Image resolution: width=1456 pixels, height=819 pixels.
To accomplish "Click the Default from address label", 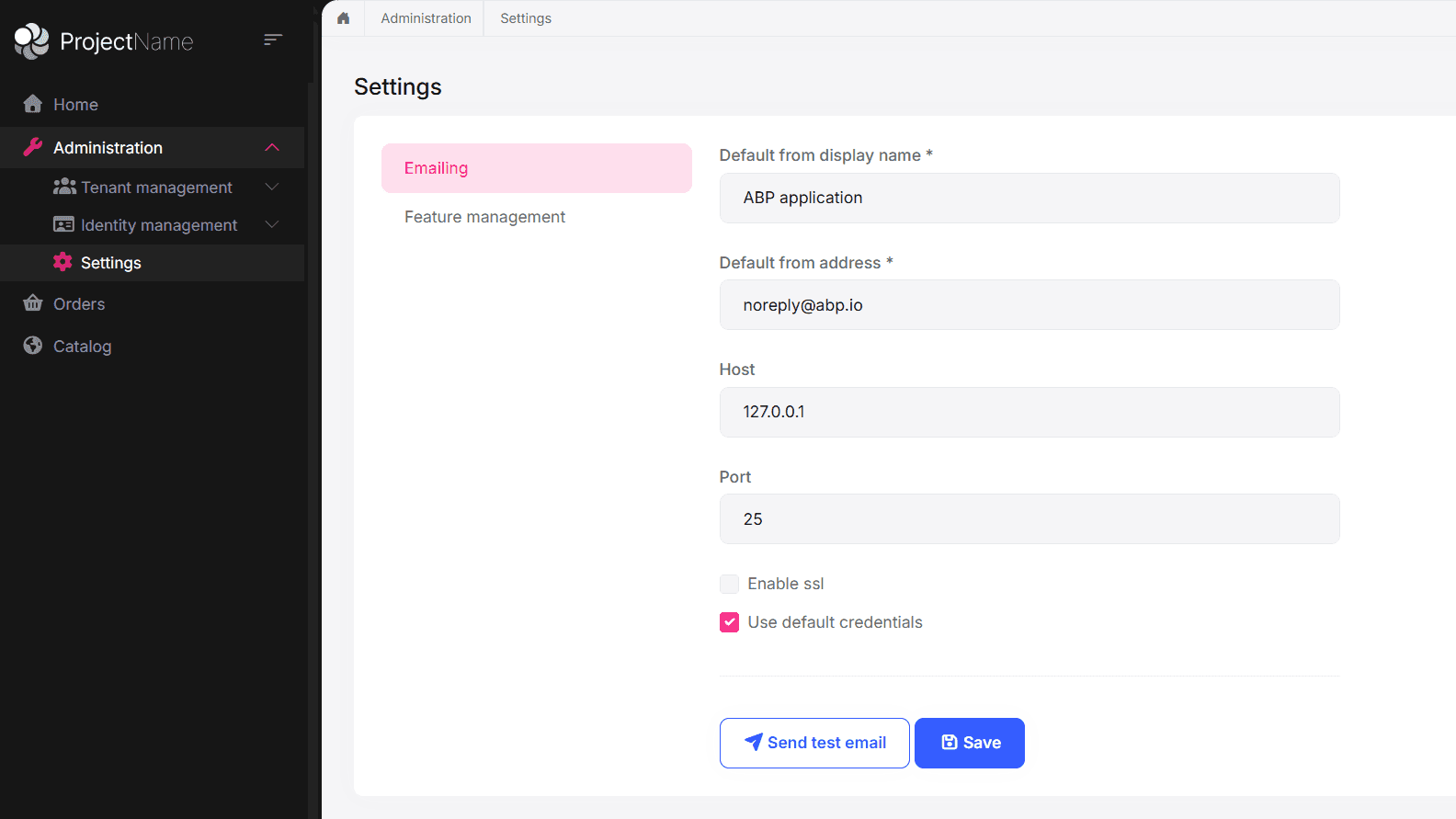I will tap(806, 263).
